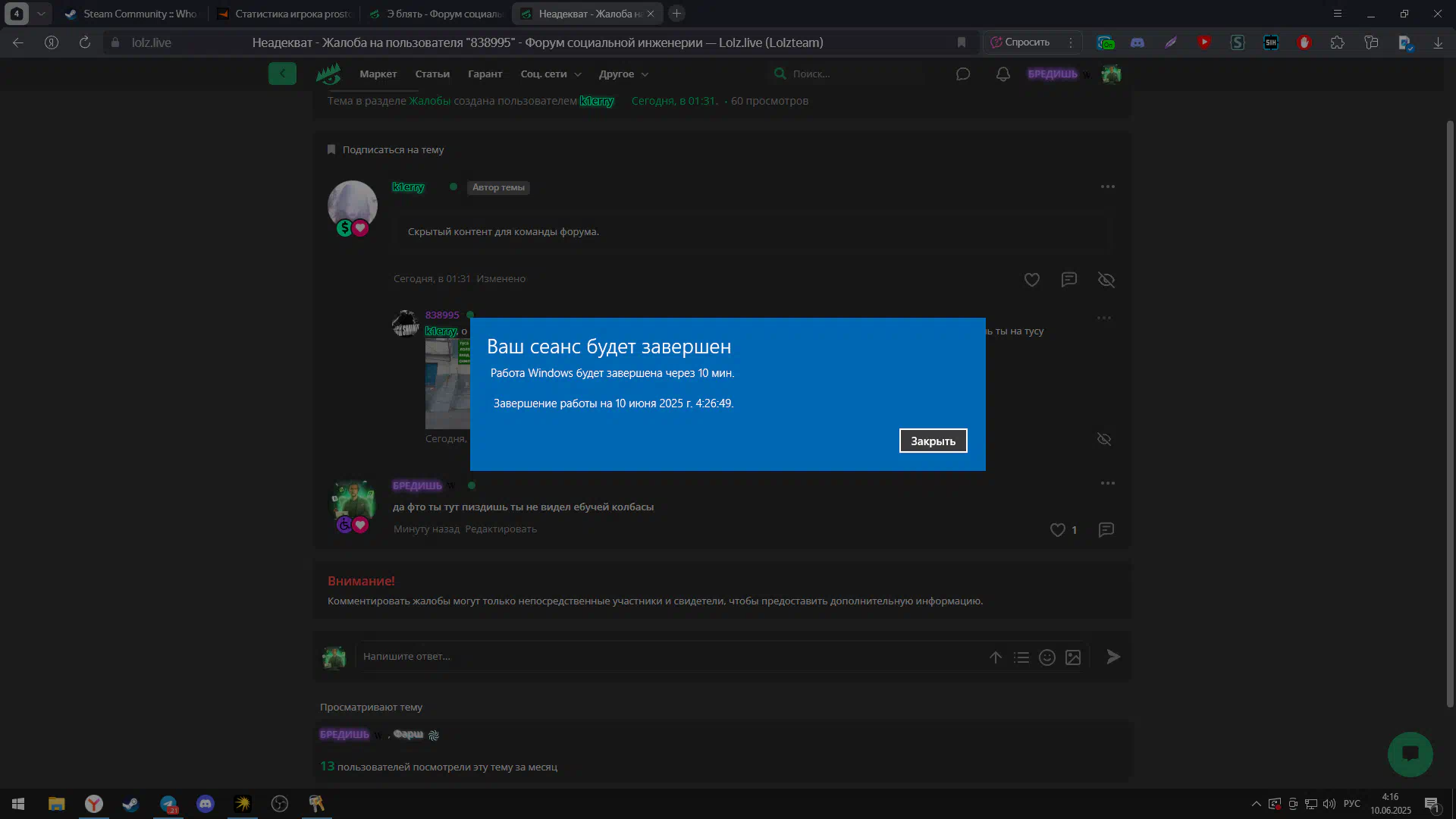The width and height of the screenshot is (1456, 819).
Task: Open k1erry avatar in first post
Action: point(352,206)
